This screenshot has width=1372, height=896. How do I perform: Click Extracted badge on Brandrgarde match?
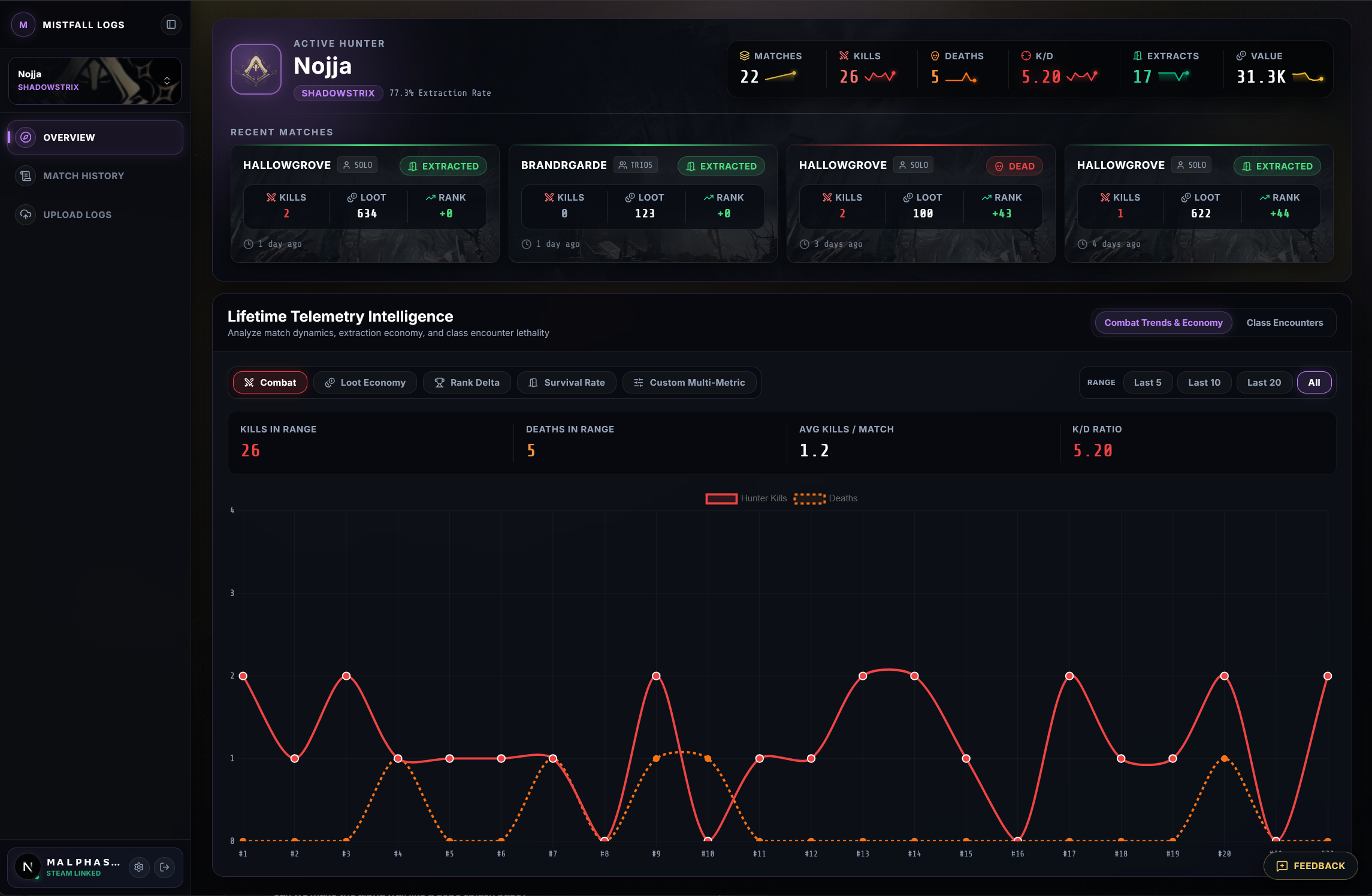click(721, 166)
